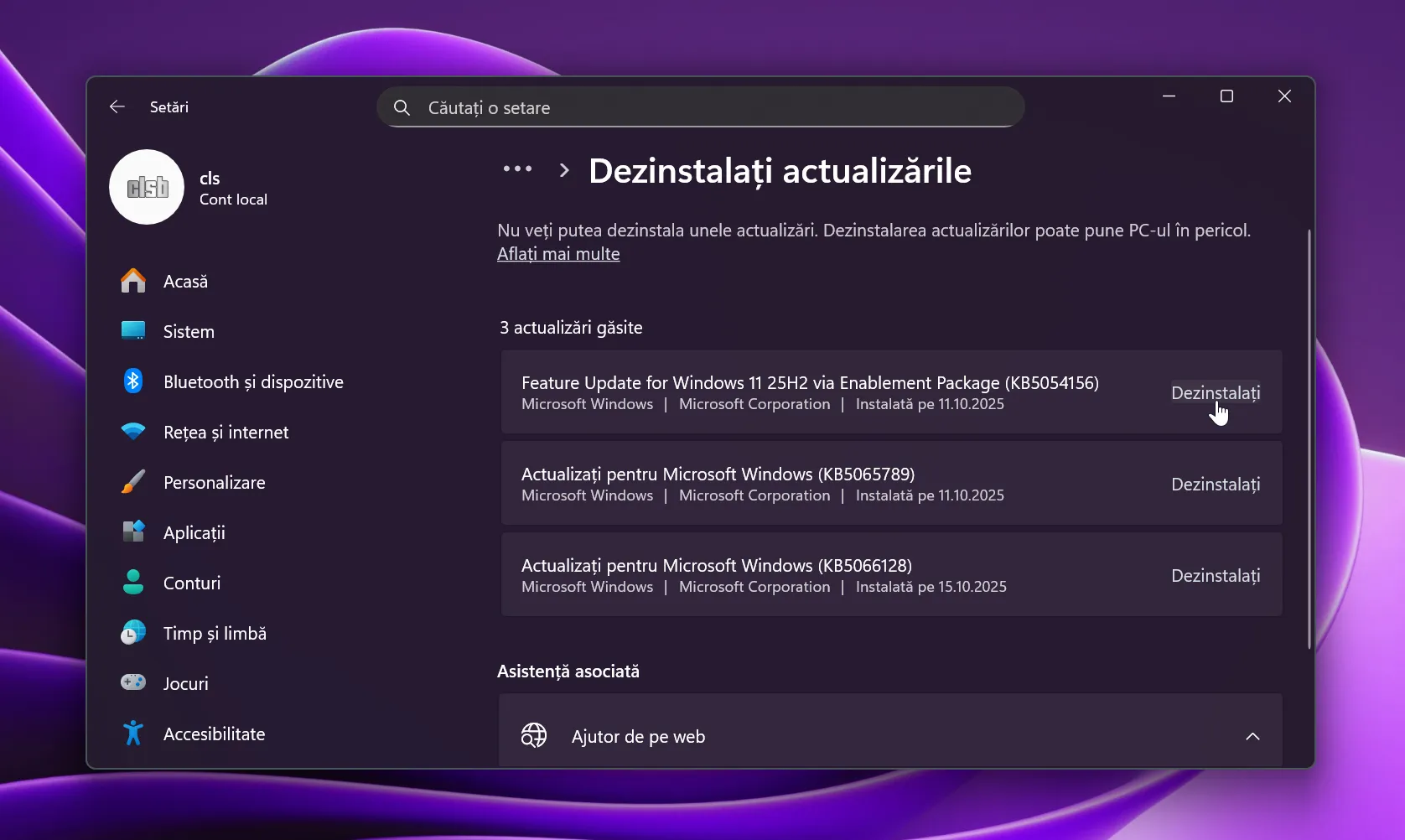This screenshot has width=1405, height=840.
Task: Click Dezinstalați for update KB5065789
Action: coord(1215,485)
